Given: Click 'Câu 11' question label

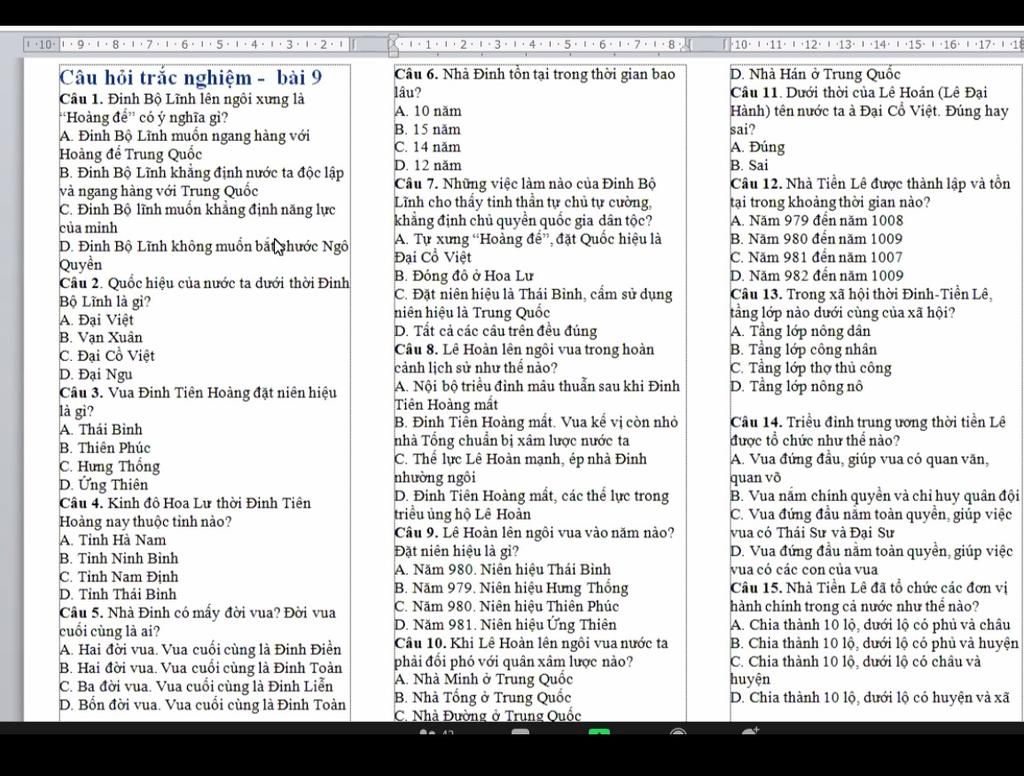Looking at the screenshot, I should [756, 93].
